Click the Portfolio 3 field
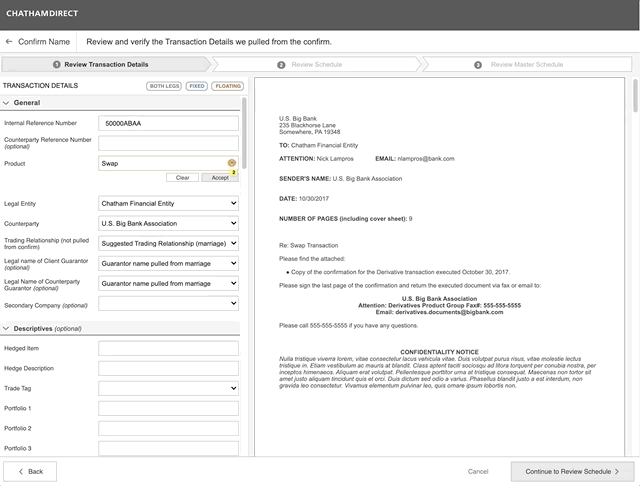This screenshot has width=640, height=486. 168,448
